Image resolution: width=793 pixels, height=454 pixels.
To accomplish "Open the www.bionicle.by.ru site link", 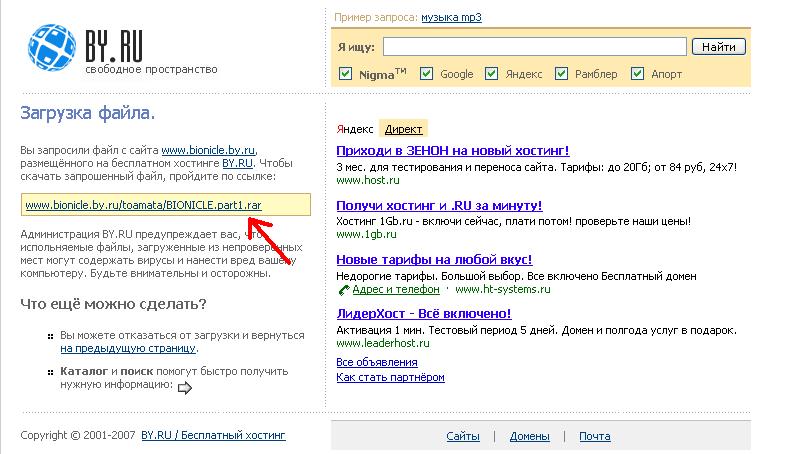I will pyautogui.click(x=208, y=150).
